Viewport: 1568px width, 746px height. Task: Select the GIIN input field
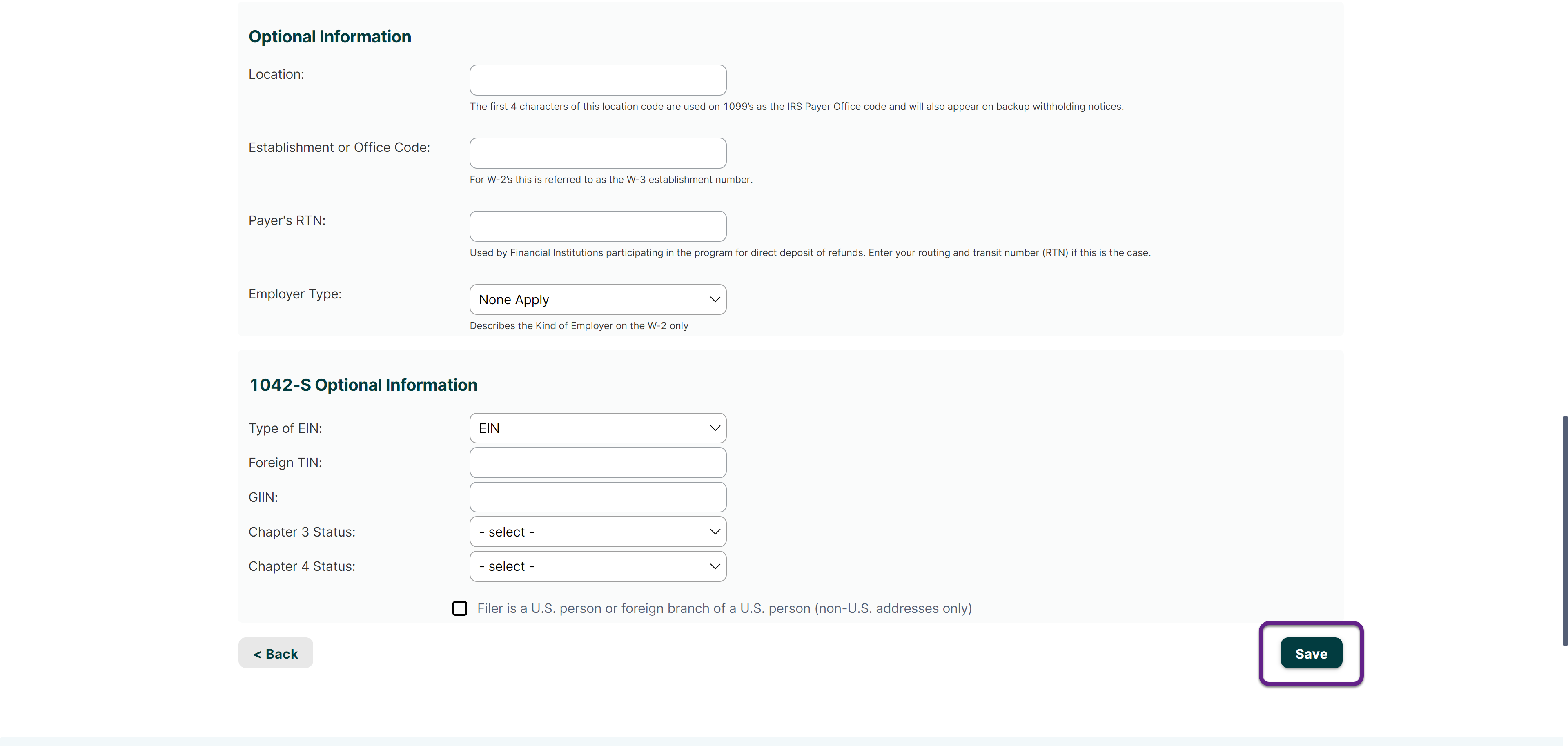597,497
